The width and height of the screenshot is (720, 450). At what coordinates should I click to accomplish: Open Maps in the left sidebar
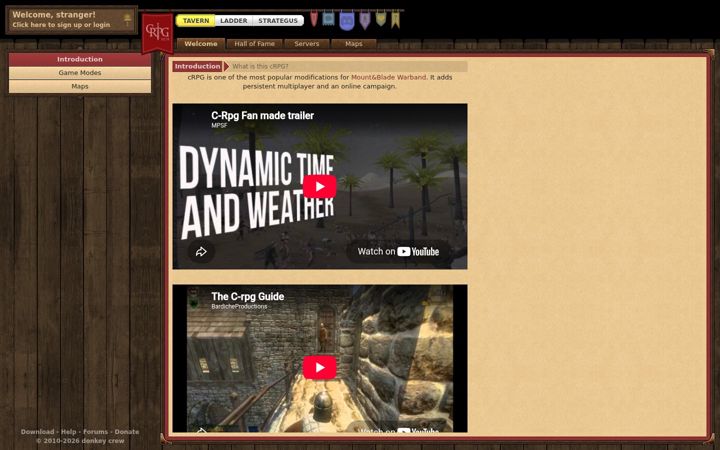[x=80, y=86]
